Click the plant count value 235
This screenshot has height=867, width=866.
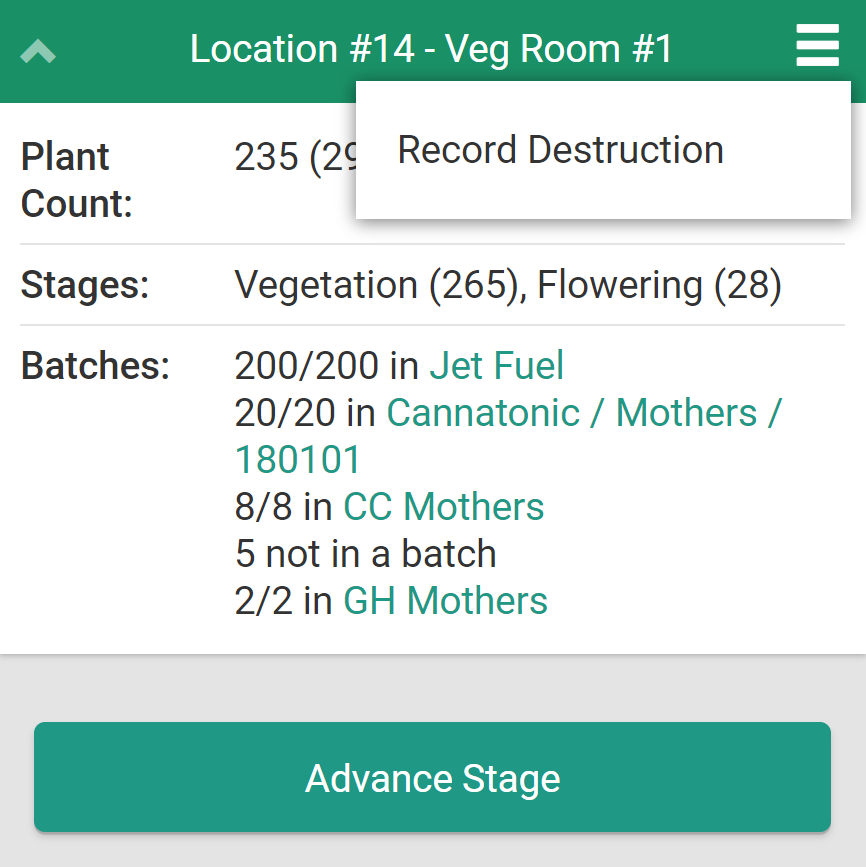click(x=266, y=157)
